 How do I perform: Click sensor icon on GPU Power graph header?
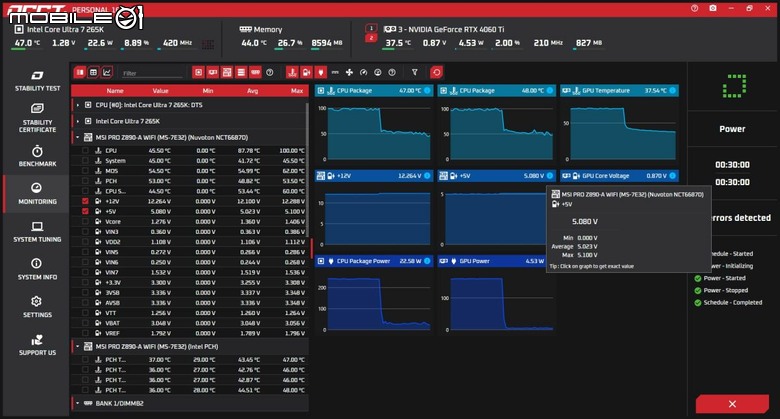pos(443,261)
